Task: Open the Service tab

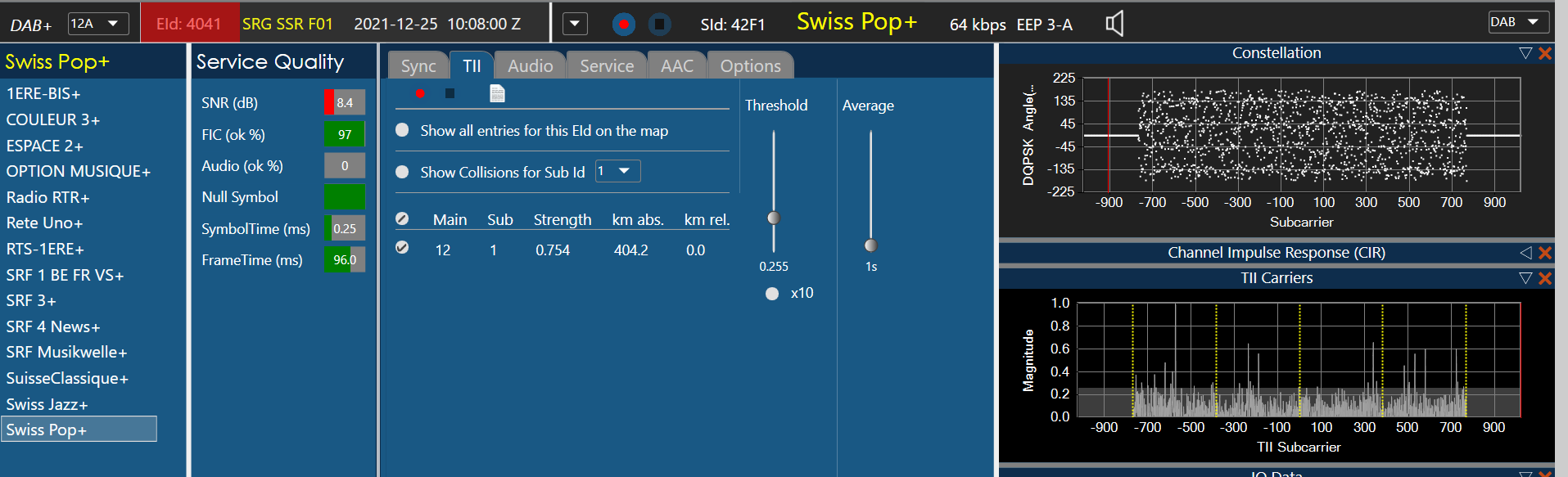Action: (607, 65)
